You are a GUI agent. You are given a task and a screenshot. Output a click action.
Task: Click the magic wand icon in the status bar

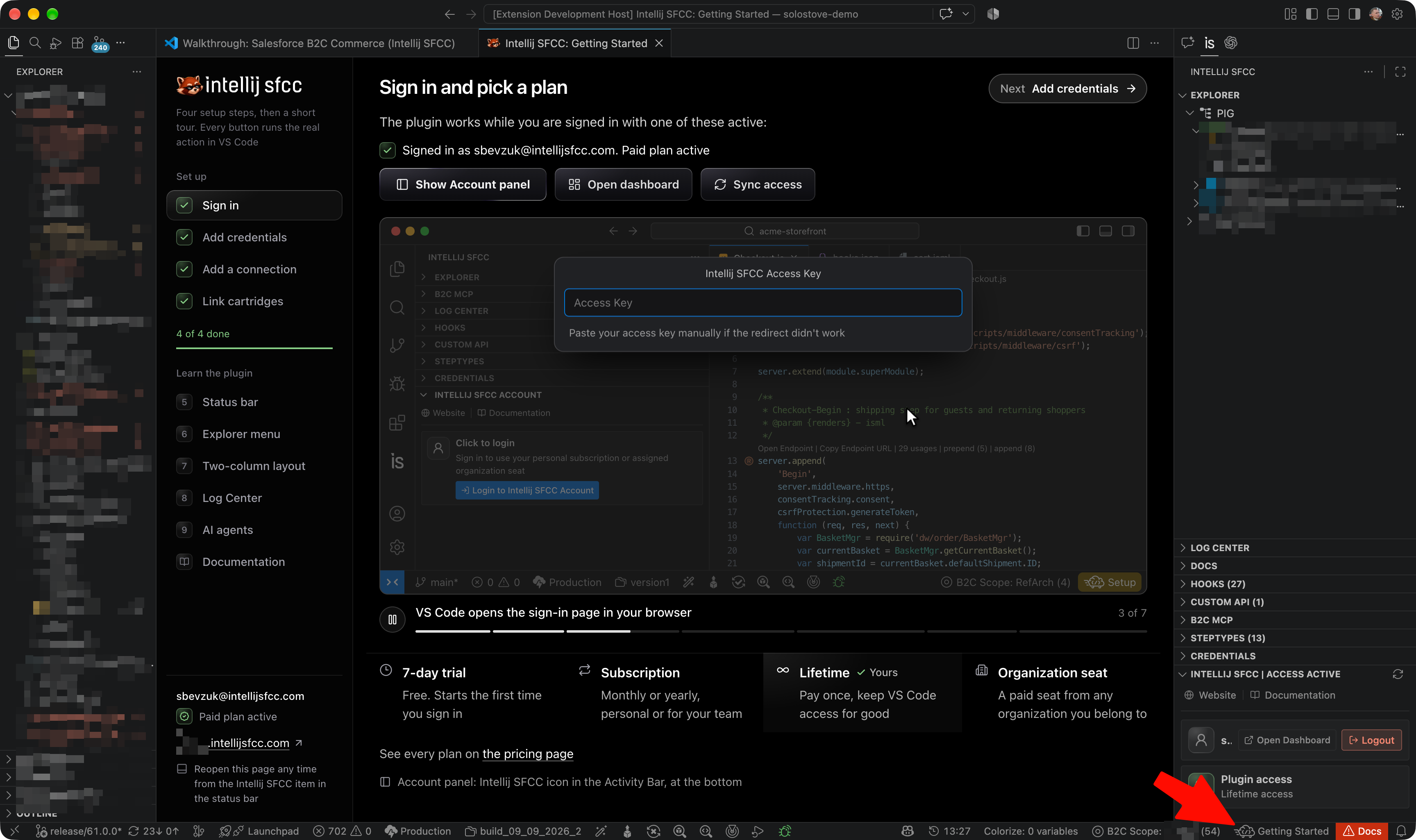tap(601, 831)
